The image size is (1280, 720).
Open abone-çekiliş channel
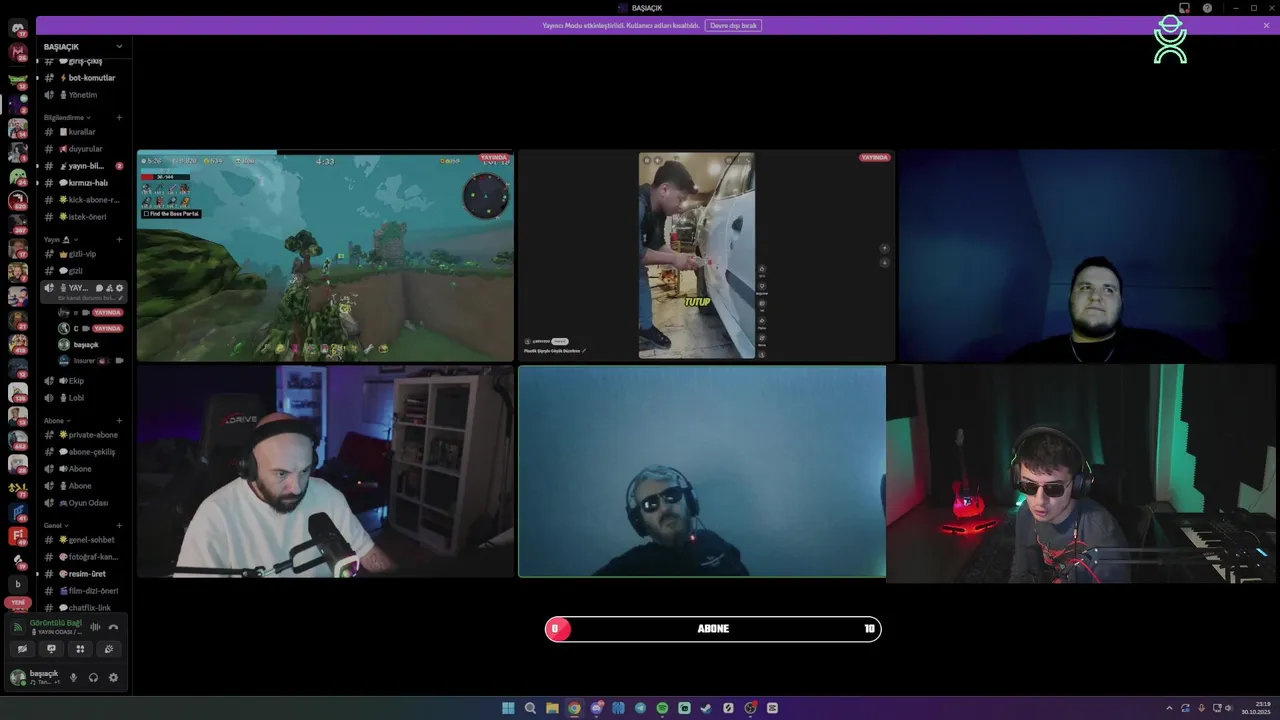(x=83, y=452)
